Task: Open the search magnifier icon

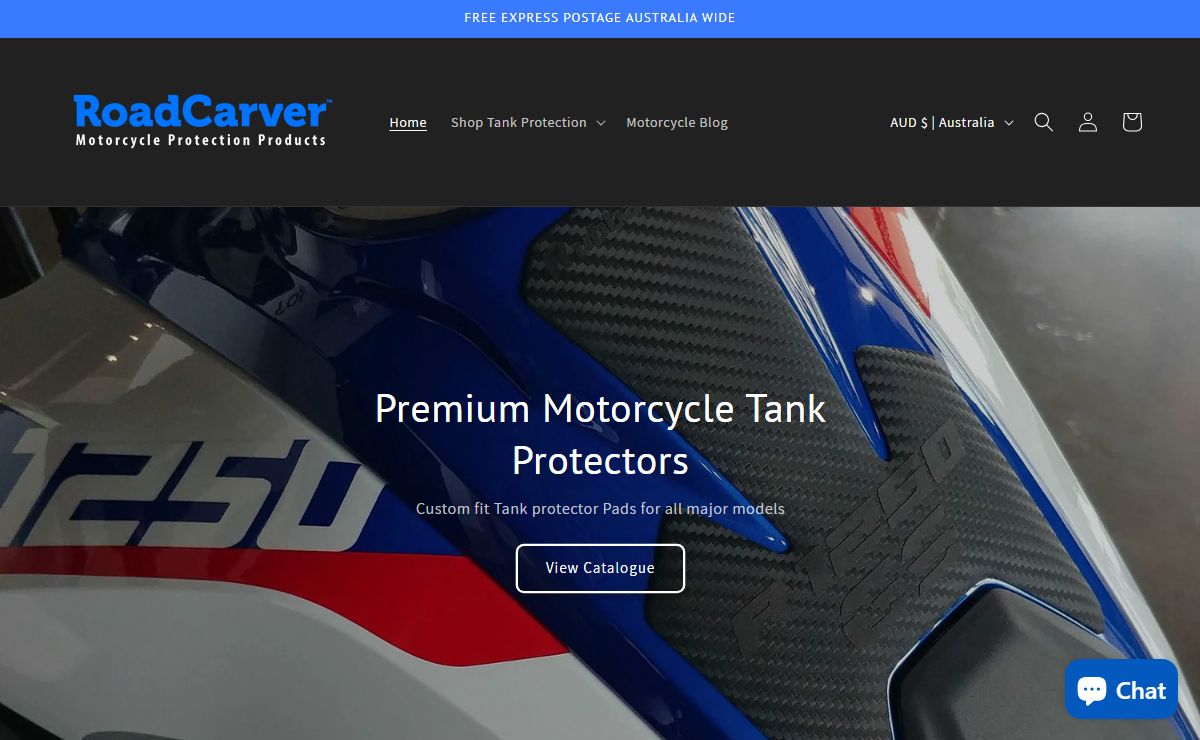Action: [x=1043, y=122]
